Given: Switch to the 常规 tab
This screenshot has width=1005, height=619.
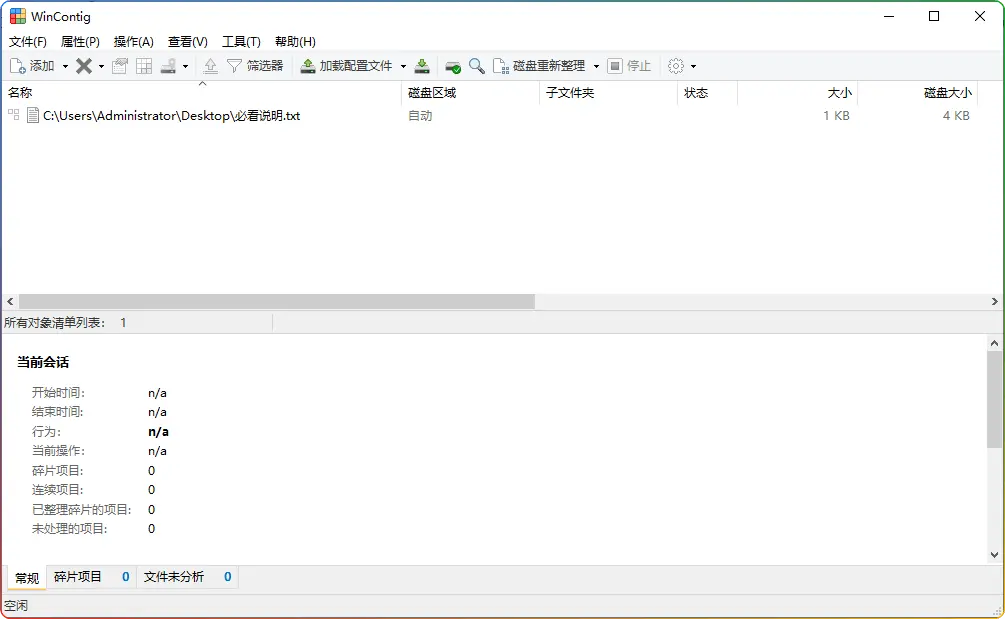Looking at the screenshot, I should coord(27,578).
